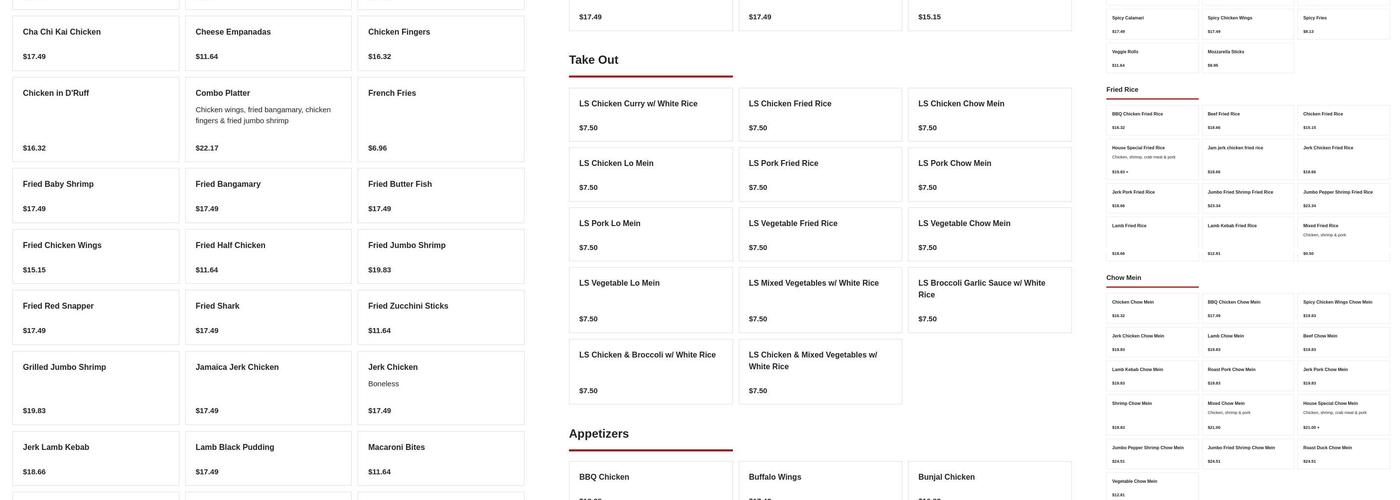
Task: Open the Buffalo Wings appetizer
Action: click(820, 480)
